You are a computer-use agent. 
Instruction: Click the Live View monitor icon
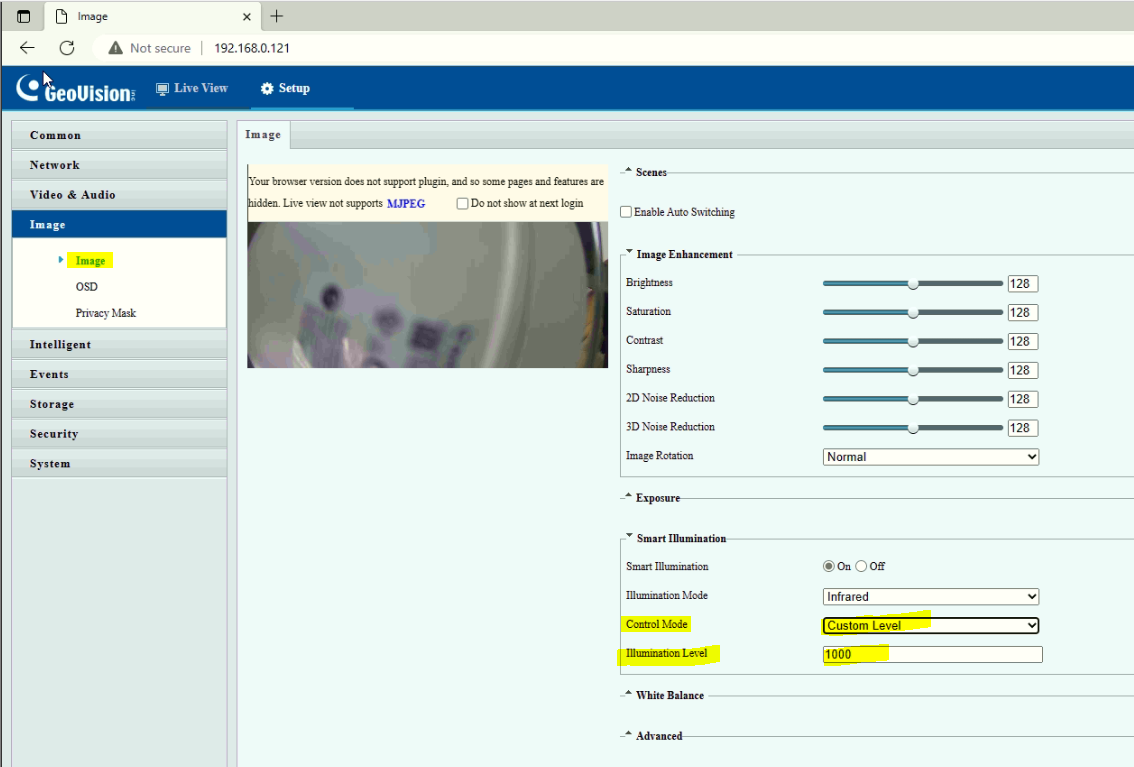click(x=162, y=88)
